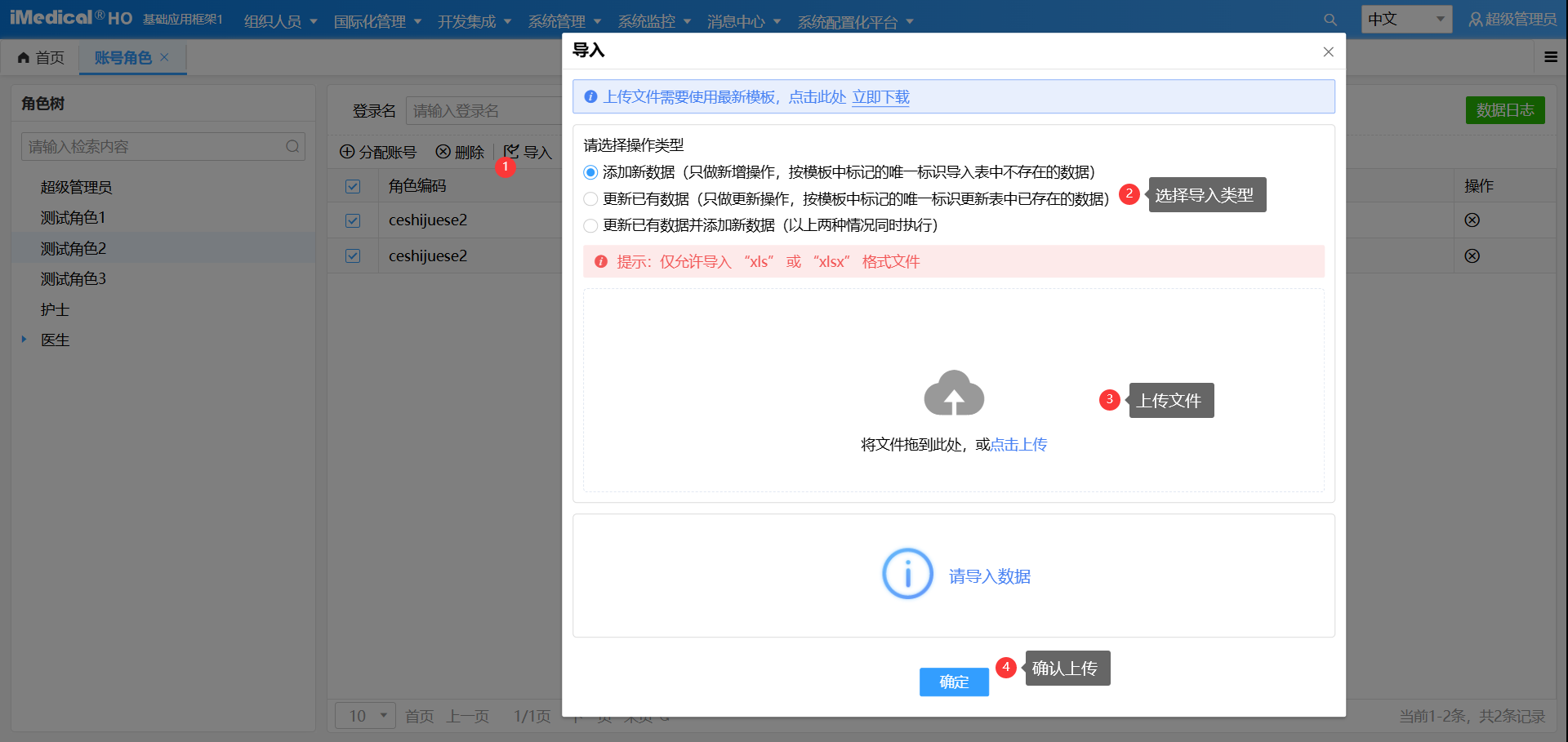This screenshot has height=742, width=1568.
Task: Click the 立即下载 template link
Action: [x=880, y=97]
